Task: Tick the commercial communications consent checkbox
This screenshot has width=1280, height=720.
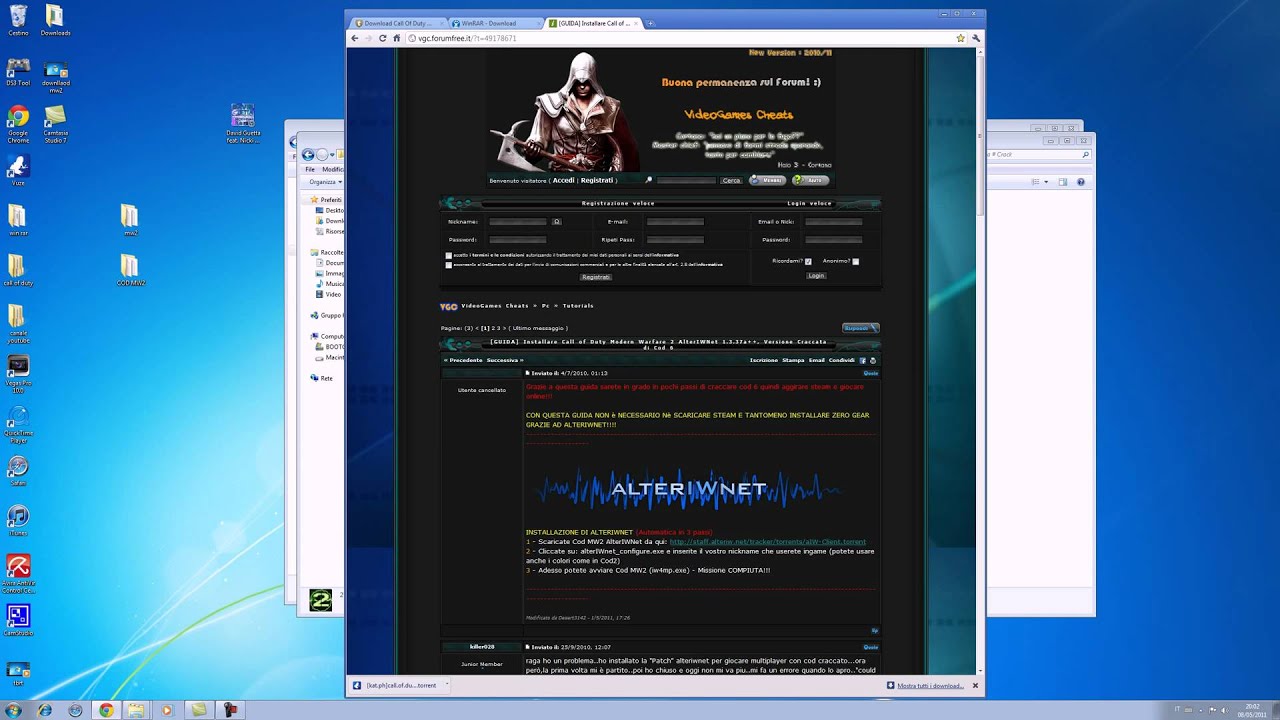Action: coord(448,265)
